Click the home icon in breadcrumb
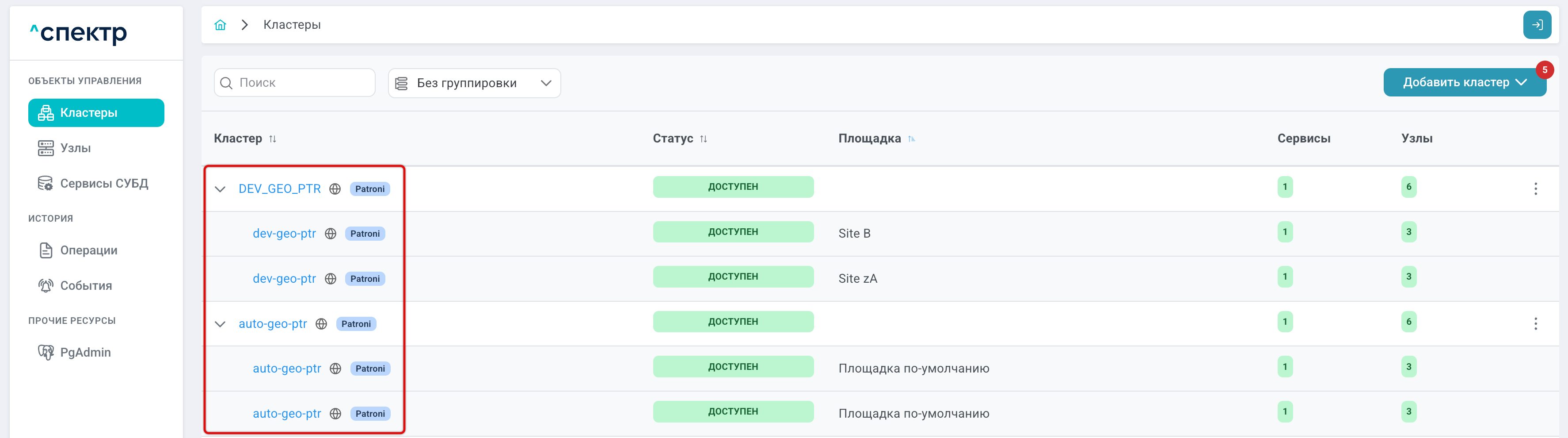 pyautogui.click(x=221, y=25)
